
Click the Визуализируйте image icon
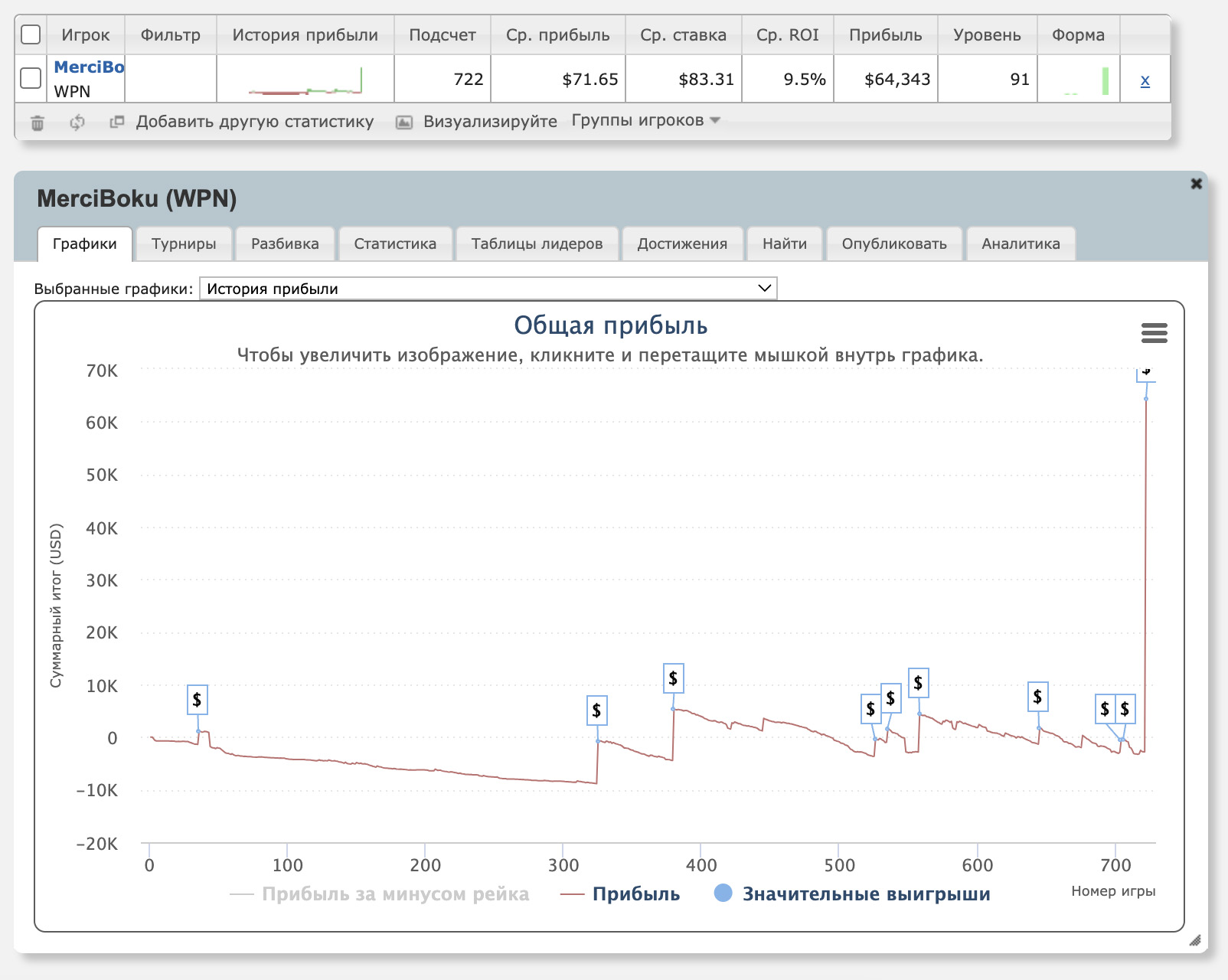[404, 122]
